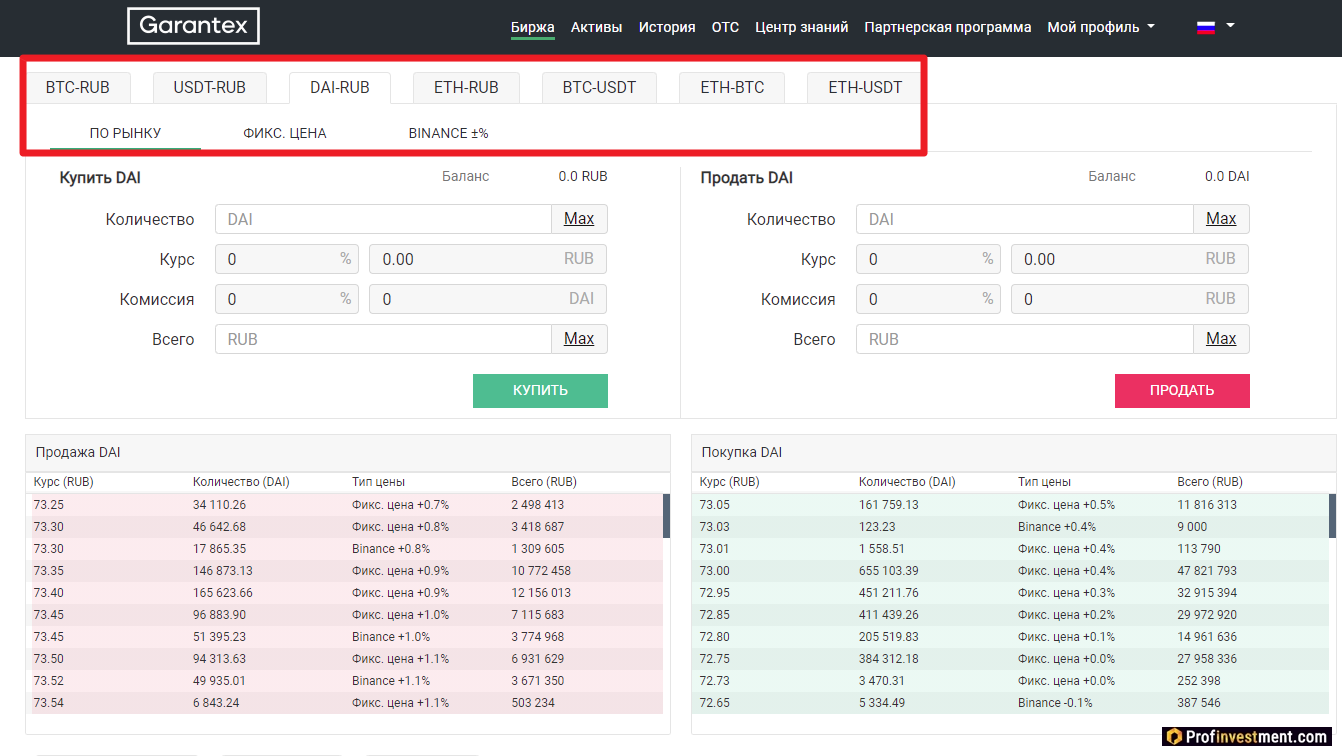Visit the Центр знаний page
This screenshot has height=756, width=1342.
click(801, 27)
